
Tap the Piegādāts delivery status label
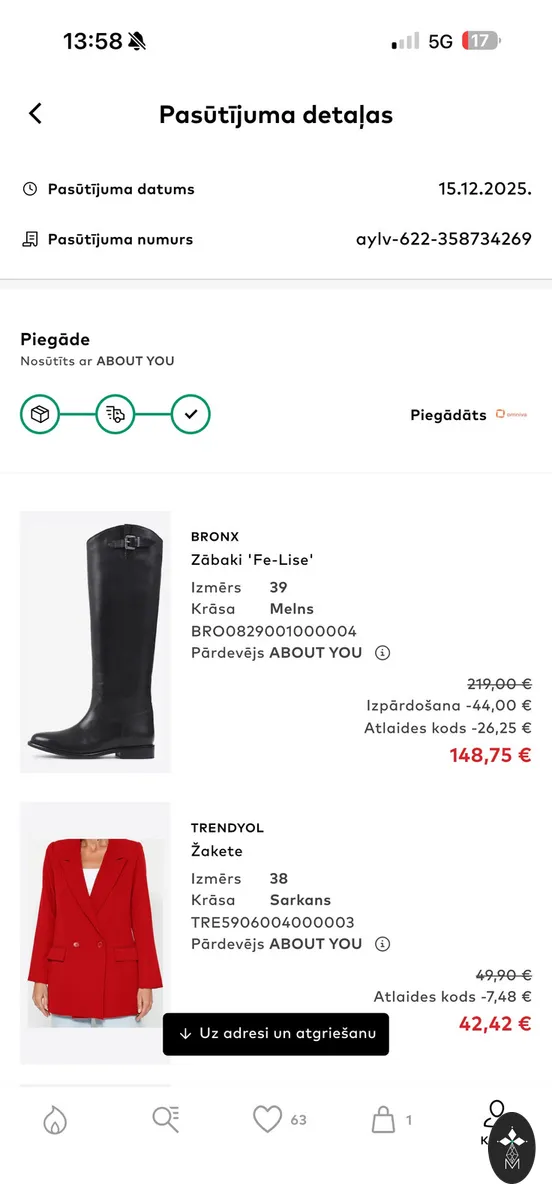pyautogui.click(x=448, y=415)
